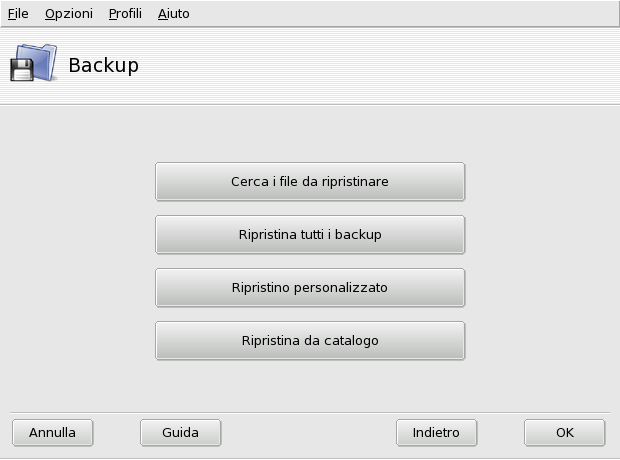Image resolution: width=620 pixels, height=460 pixels.
Task: Restore all backups with the second button
Action: 310,235
